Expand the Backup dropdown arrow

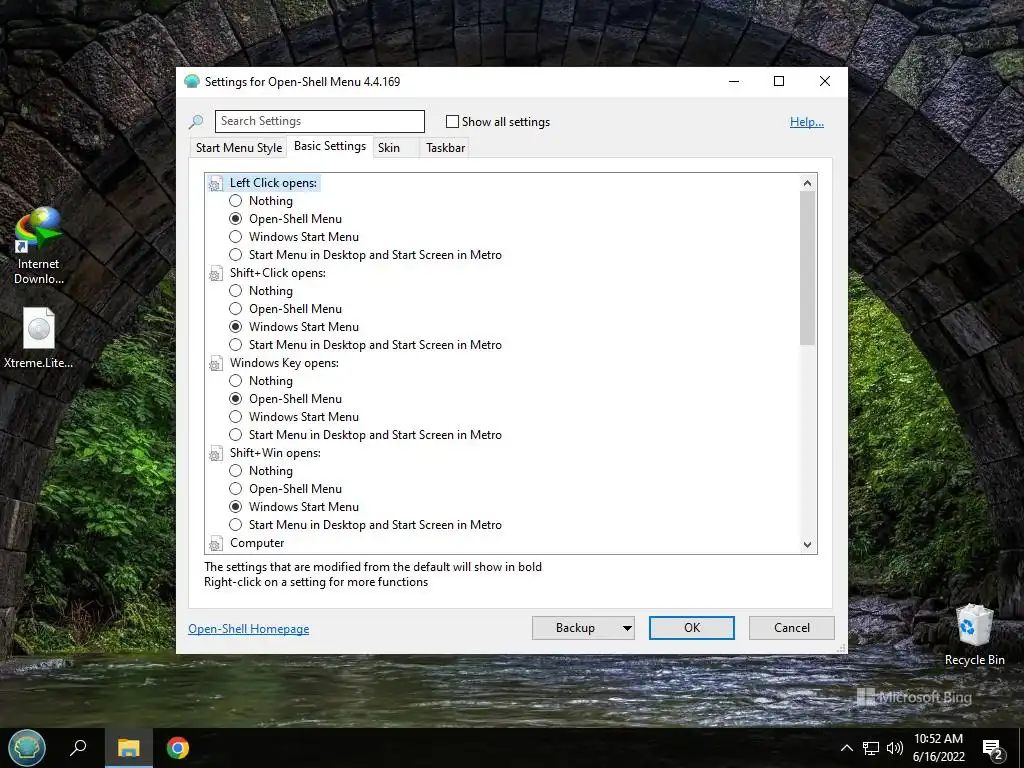tap(627, 628)
